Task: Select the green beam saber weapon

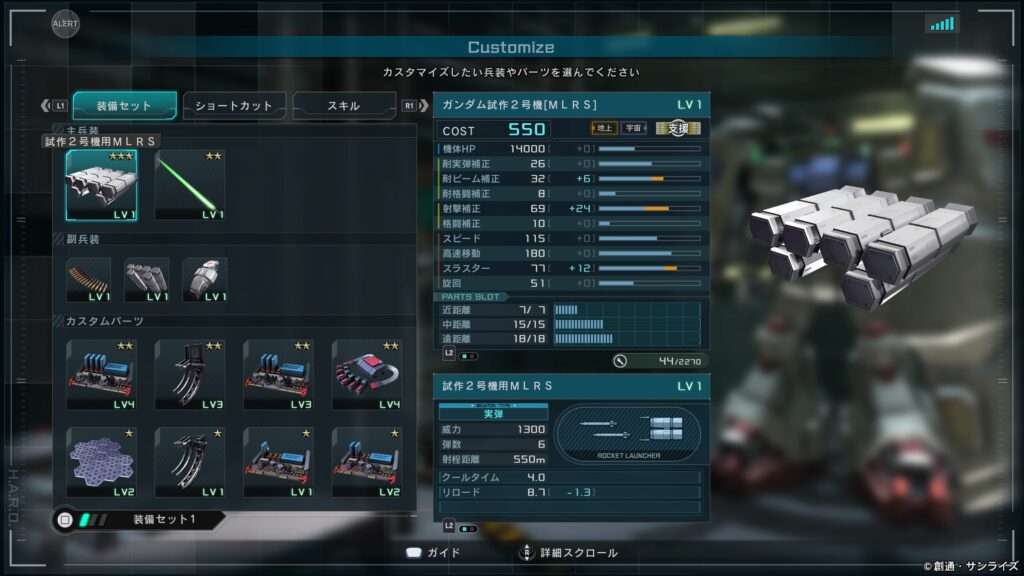Action: pos(190,185)
